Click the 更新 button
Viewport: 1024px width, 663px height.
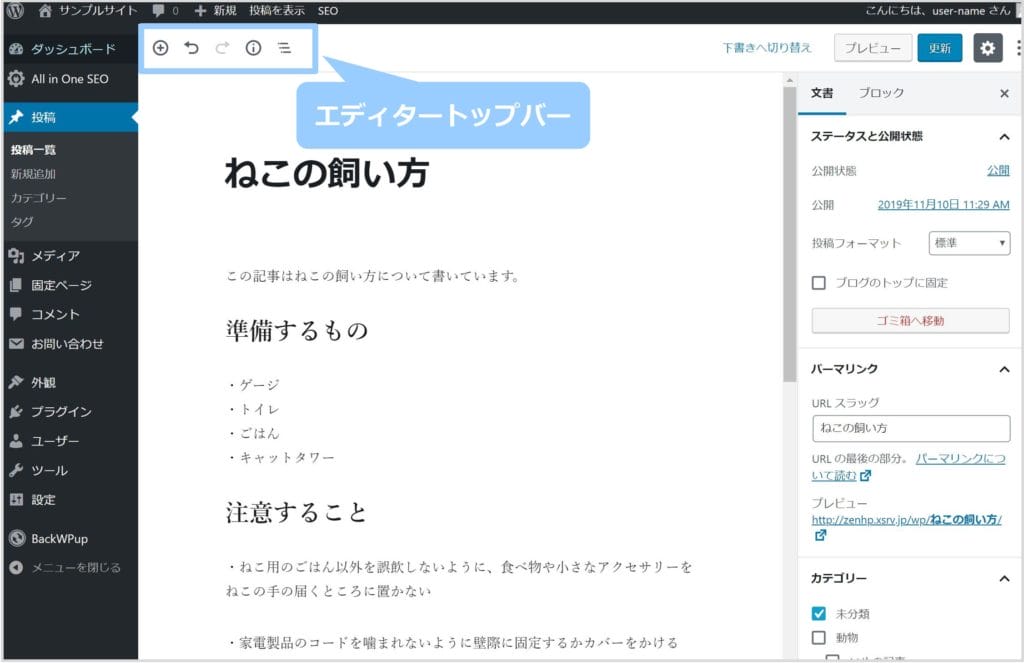(939, 48)
